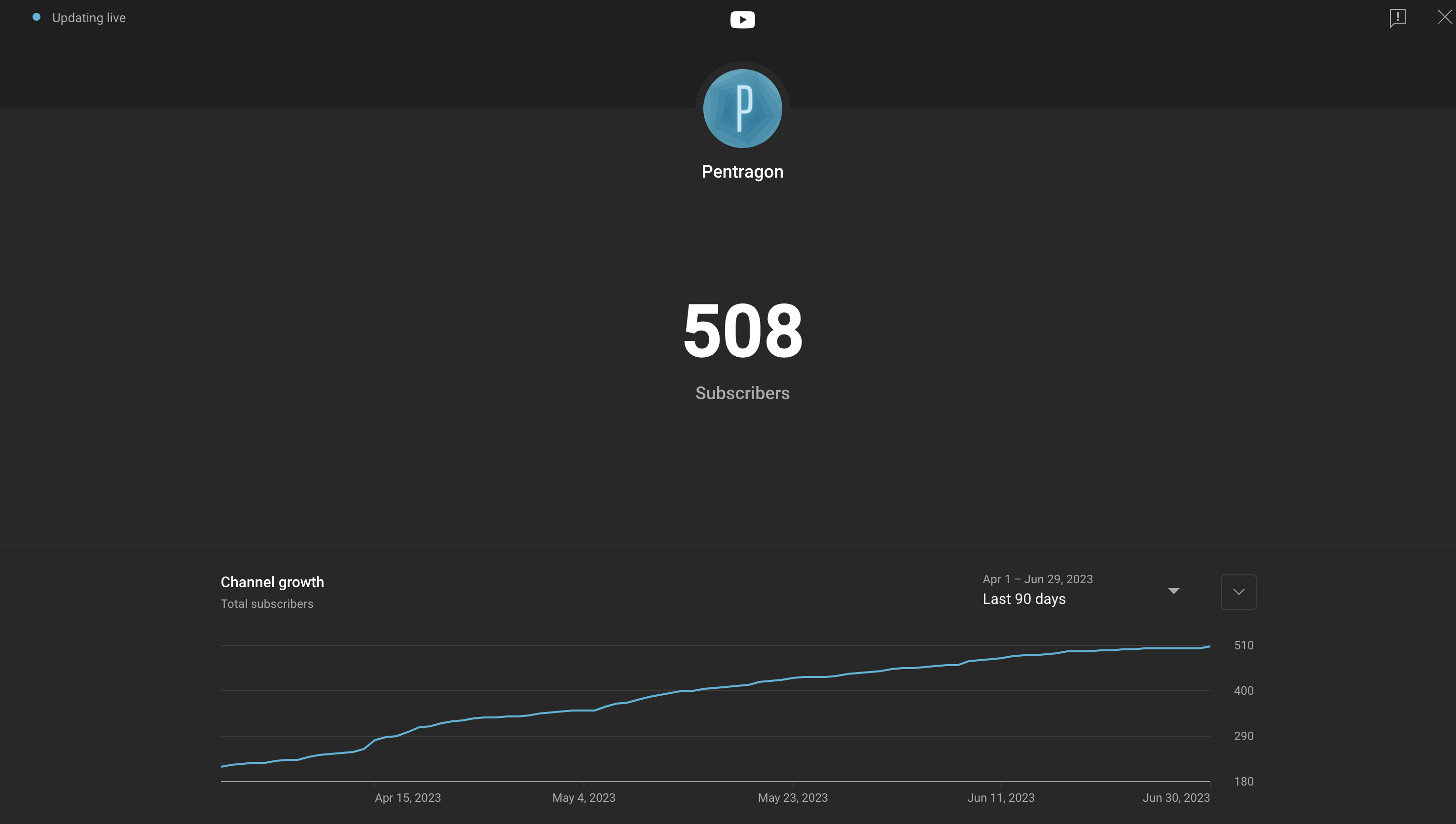Click the 510 y-axis value

[x=1243, y=645]
